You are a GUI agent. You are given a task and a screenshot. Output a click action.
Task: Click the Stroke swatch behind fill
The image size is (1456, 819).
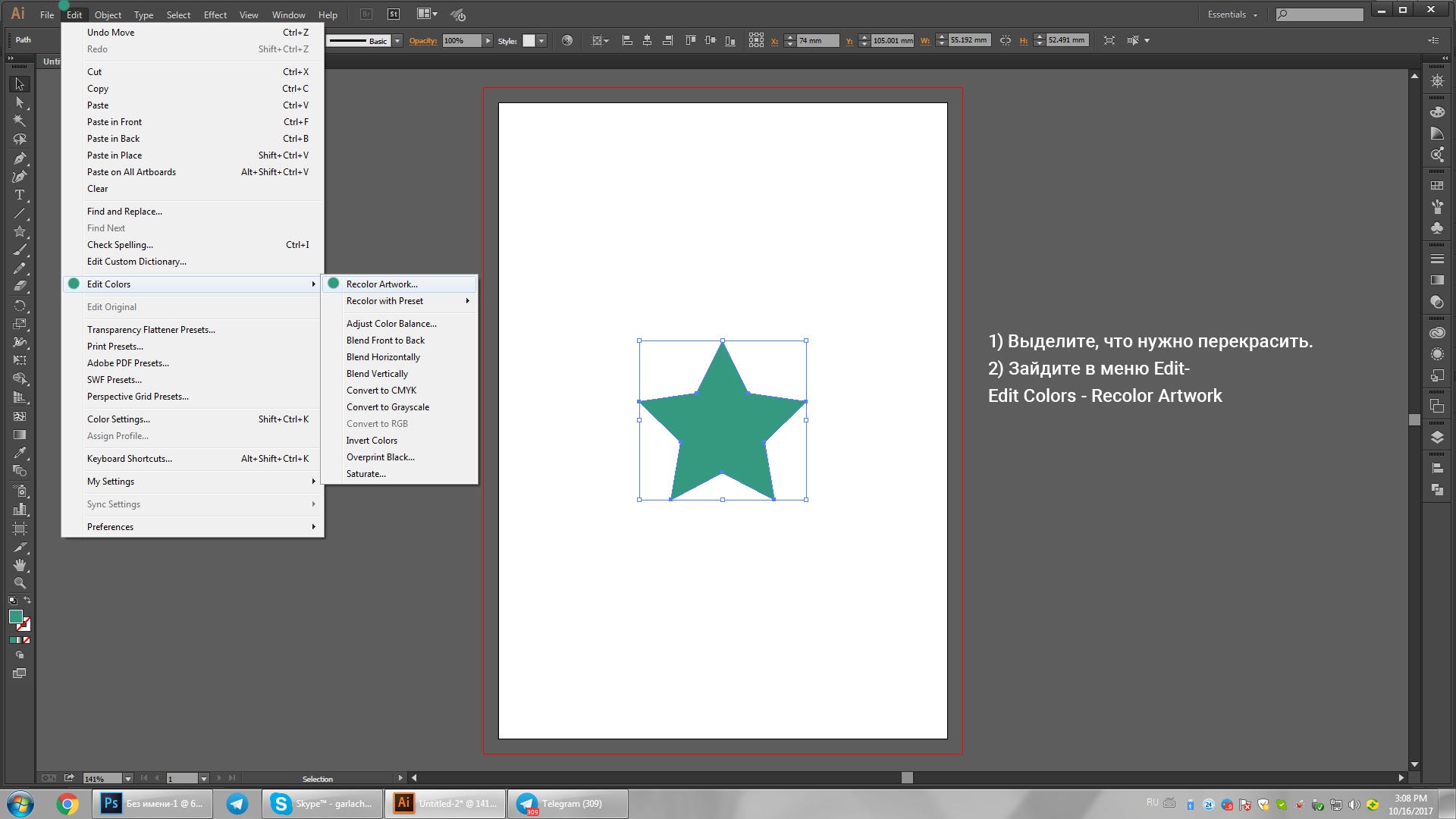coord(26,626)
